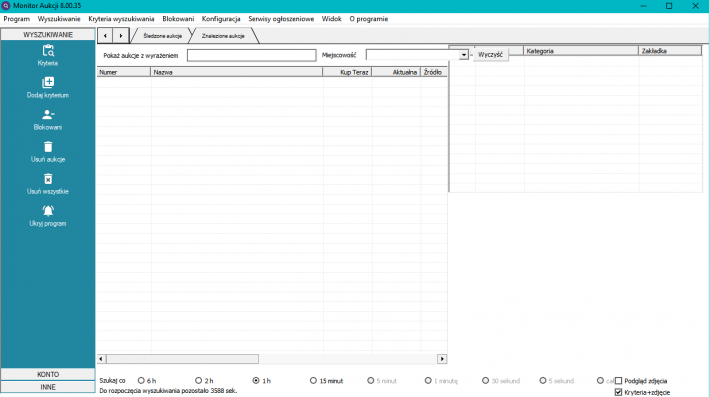Click the Usuń aukcje trash icon

point(48,147)
